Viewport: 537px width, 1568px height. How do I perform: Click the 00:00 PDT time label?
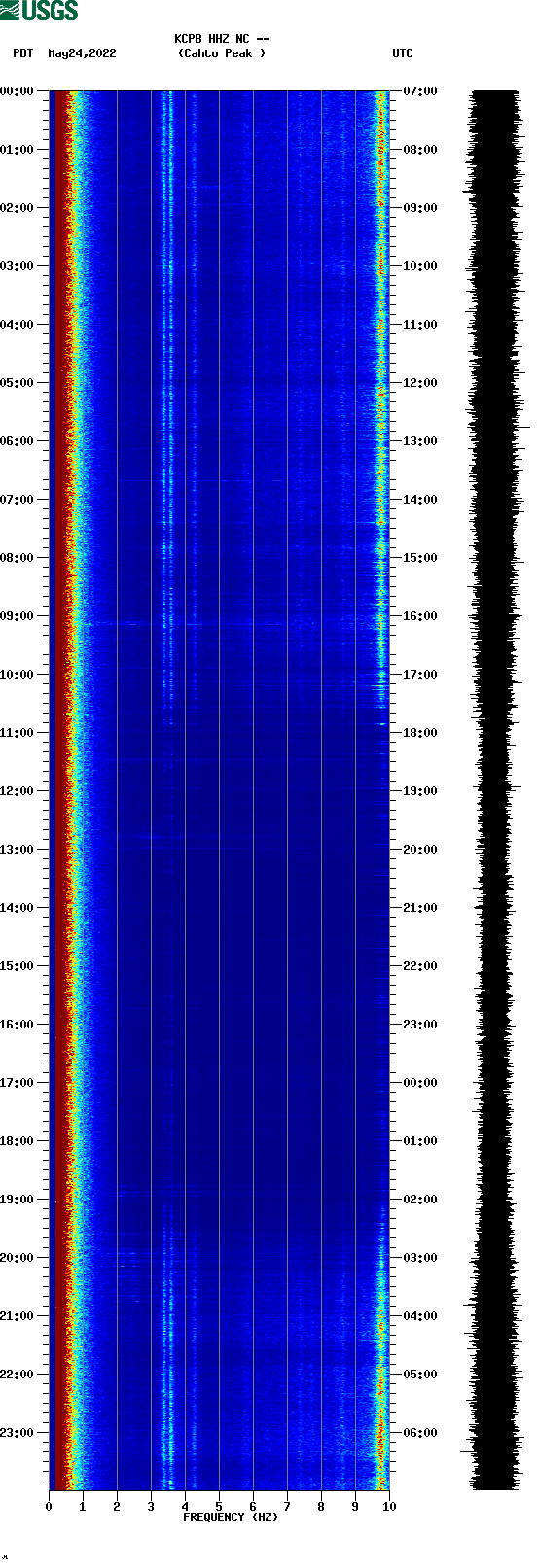pyautogui.click(x=17, y=91)
